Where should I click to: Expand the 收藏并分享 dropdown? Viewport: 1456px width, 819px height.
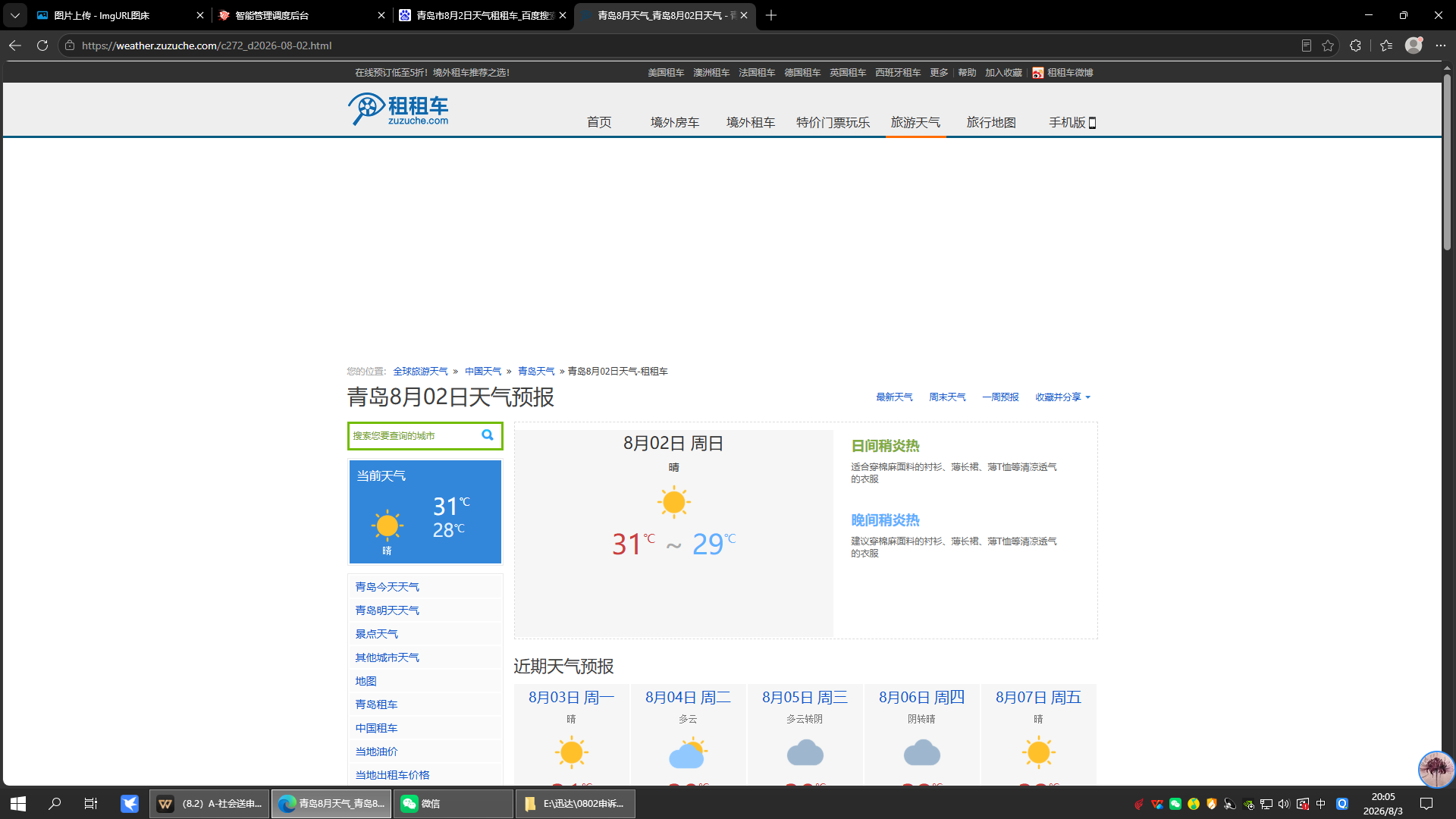1062,397
